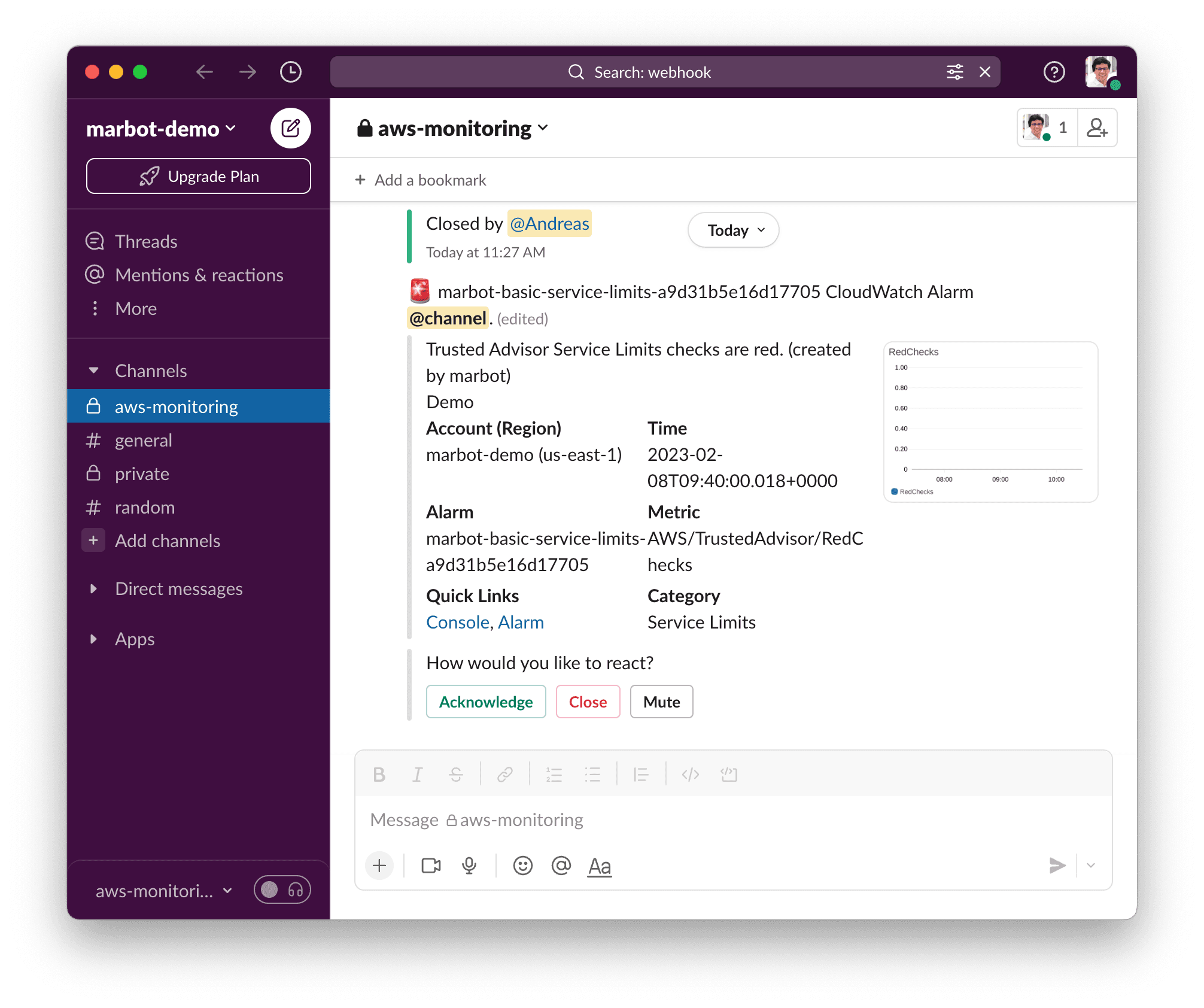1204x1008 pixels.
Task: Open Mentions & reactions
Action: click(x=199, y=275)
